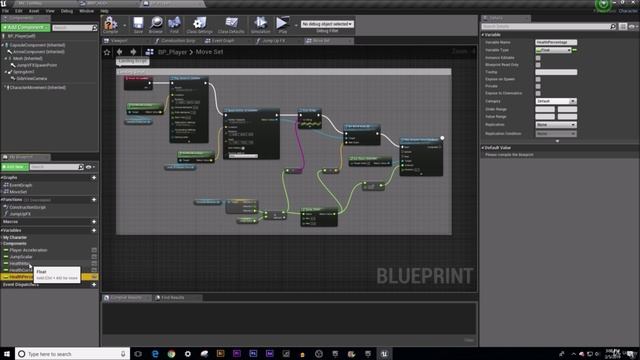
Task: Click BP_Player in the graph breadcrumb
Action: coord(172,52)
